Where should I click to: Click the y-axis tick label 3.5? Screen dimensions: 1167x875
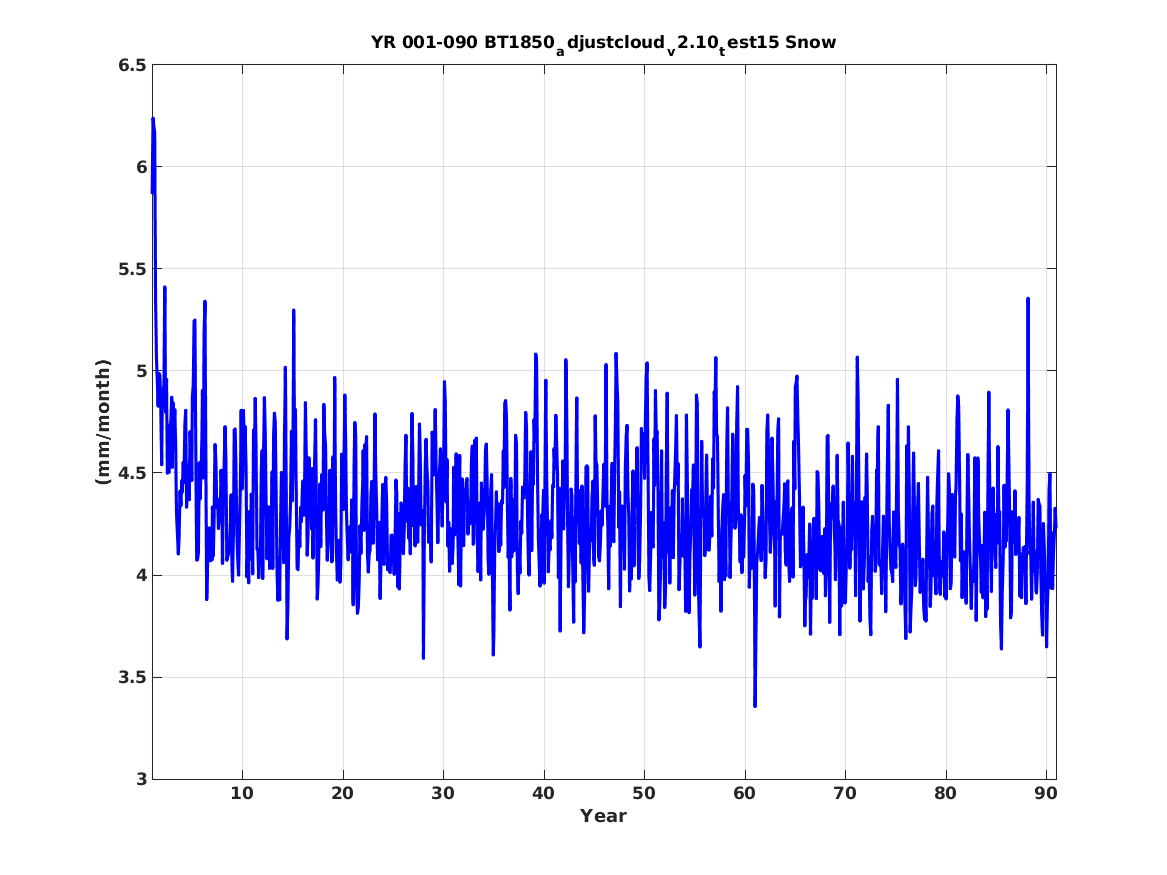[x=131, y=678]
